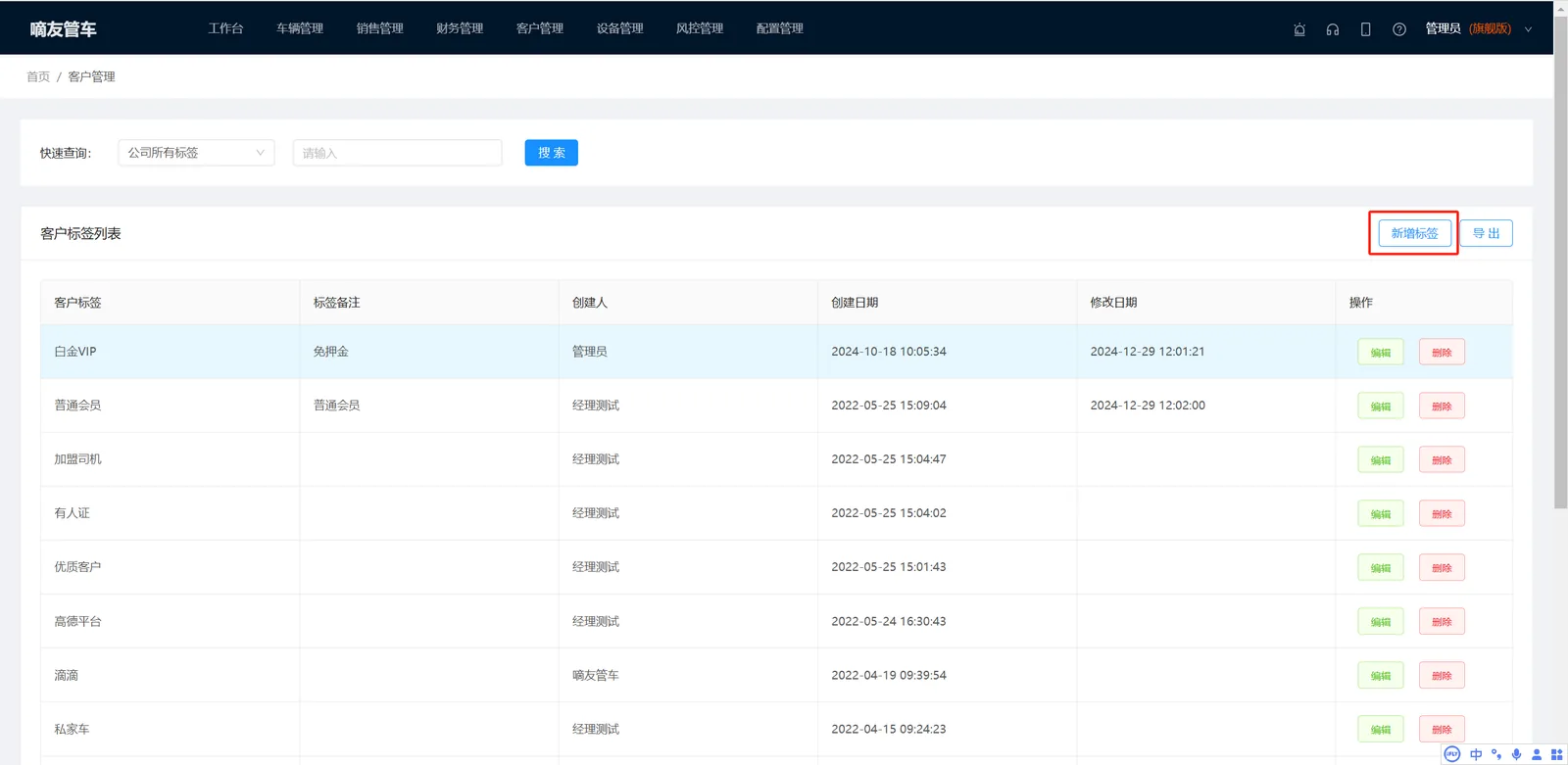
Task: Edit the 高德平台 tag
Action: click(1381, 622)
